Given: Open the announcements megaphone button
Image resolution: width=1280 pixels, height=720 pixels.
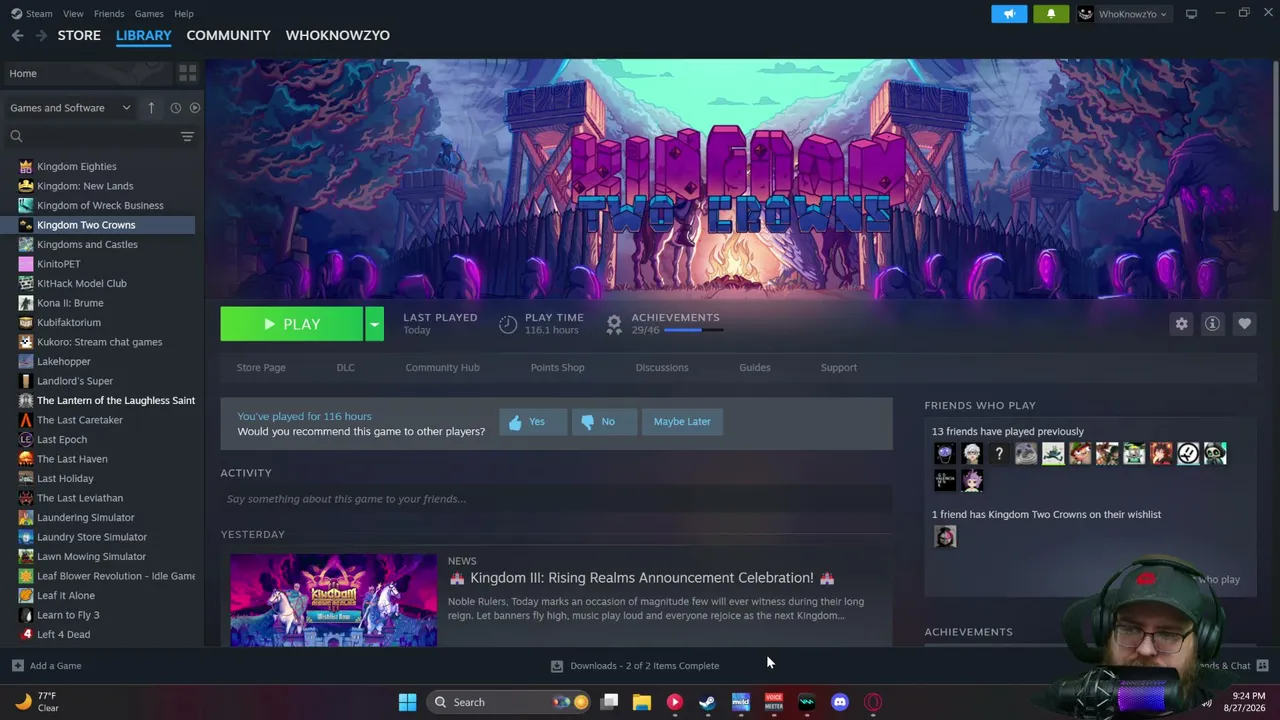Looking at the screenshot, I should pos(1009,14).
